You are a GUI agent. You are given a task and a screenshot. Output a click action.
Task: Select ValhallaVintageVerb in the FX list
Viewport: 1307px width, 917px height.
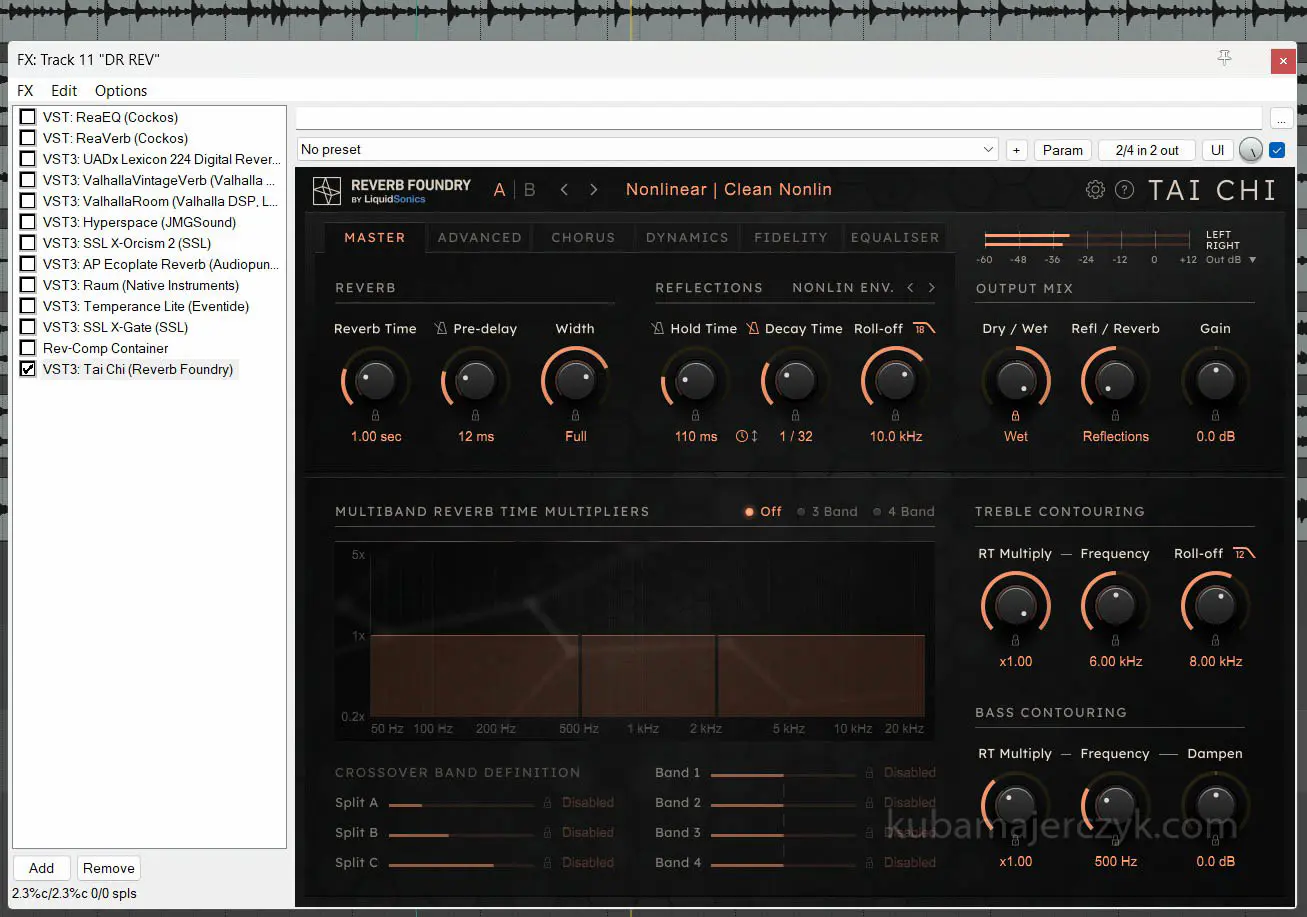pos(159,180)
